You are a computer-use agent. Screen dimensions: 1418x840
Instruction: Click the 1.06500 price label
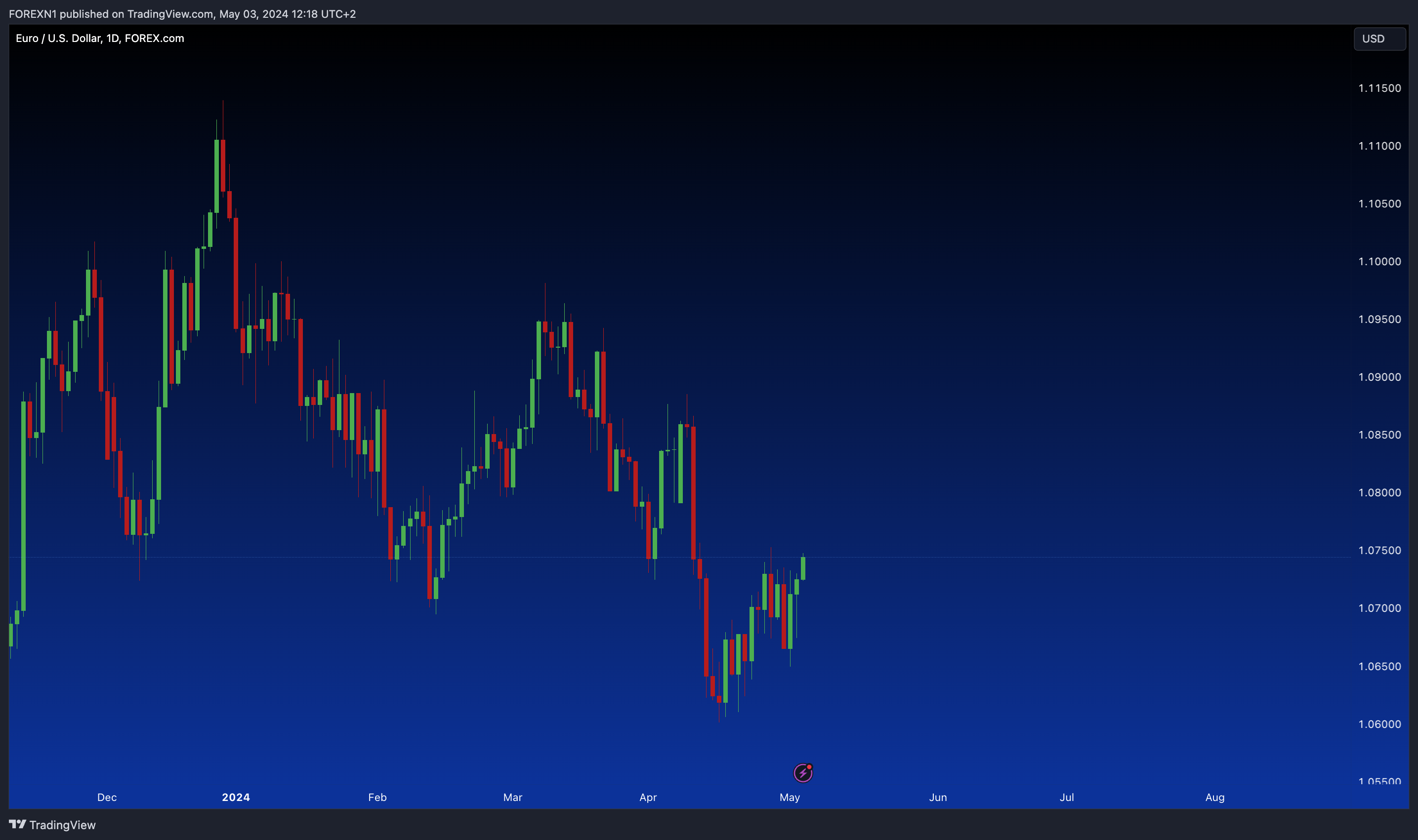[1379, 666]
